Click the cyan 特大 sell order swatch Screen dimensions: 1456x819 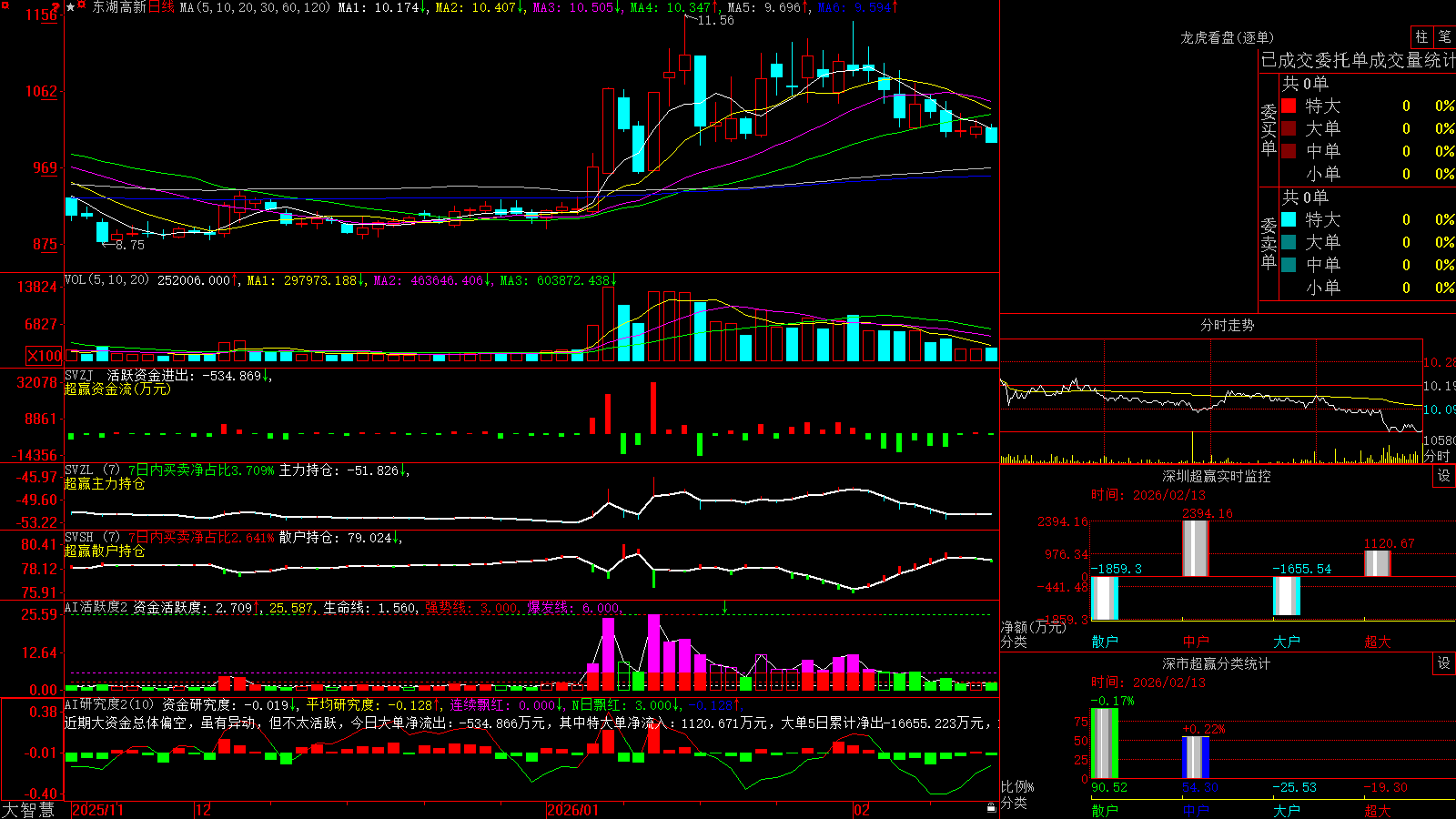1289,219
